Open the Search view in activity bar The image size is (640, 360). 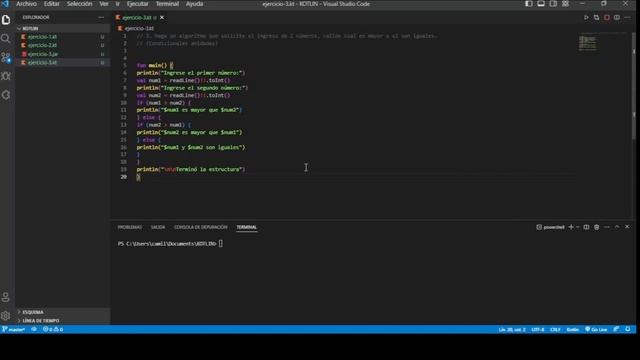click(x=6, y=39)
